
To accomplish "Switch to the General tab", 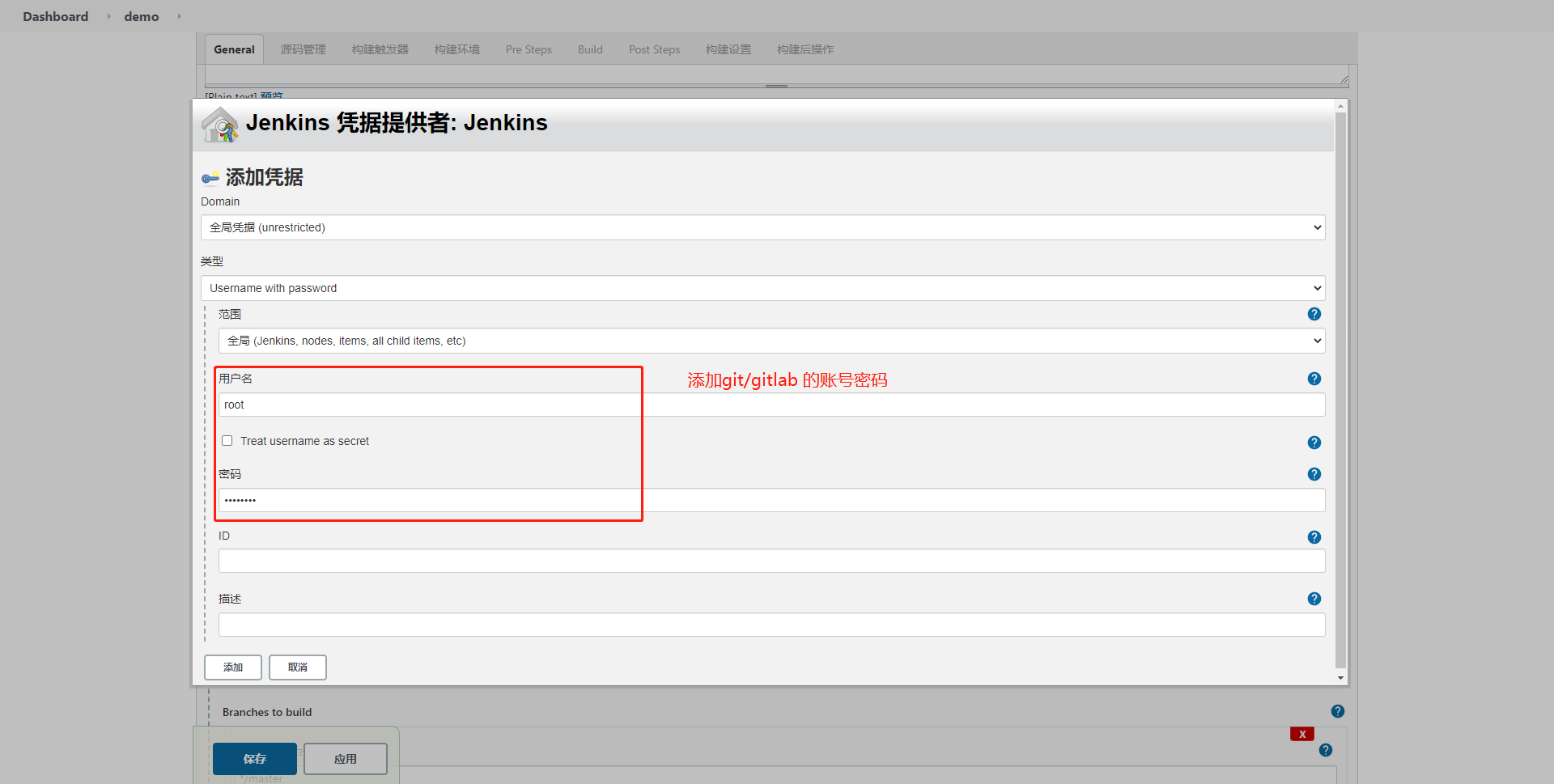I will coord(234,49).
